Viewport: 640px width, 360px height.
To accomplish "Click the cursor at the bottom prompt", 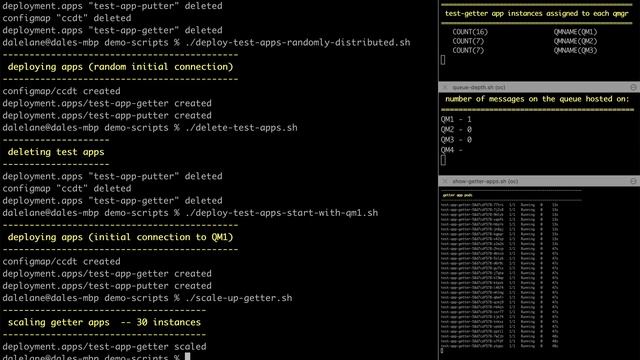I will (188, 357).
